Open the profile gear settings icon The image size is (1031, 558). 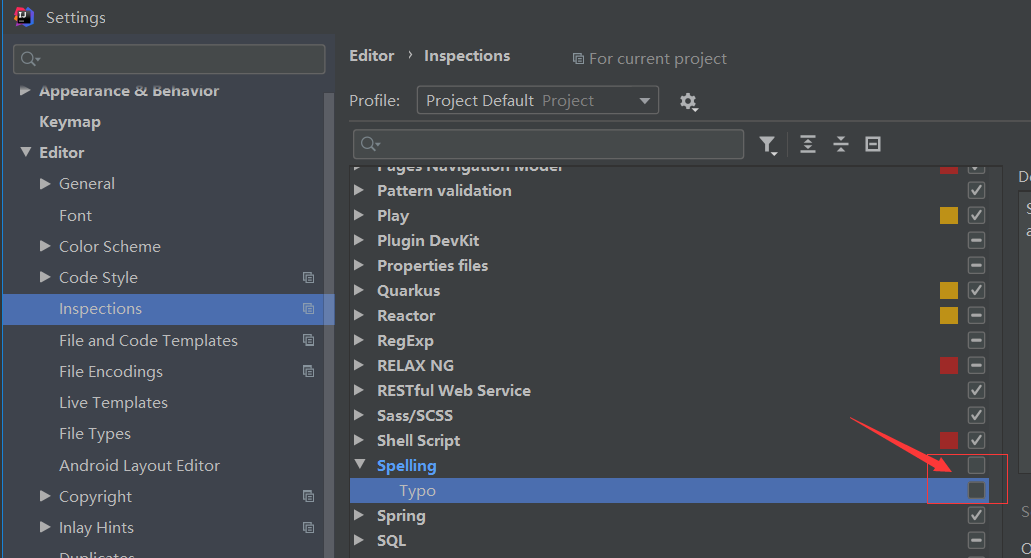click(x=688, y=101)
